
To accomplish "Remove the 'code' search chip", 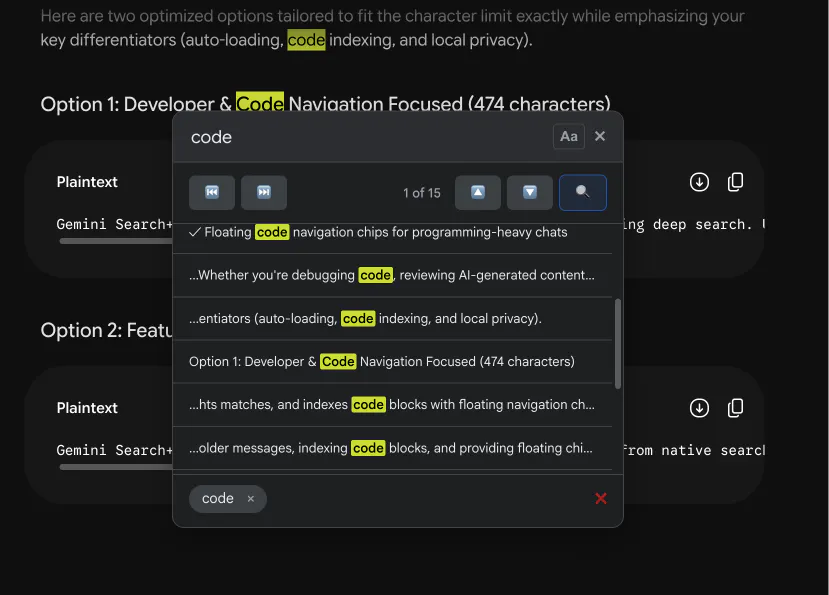I will tap(251, 499).
